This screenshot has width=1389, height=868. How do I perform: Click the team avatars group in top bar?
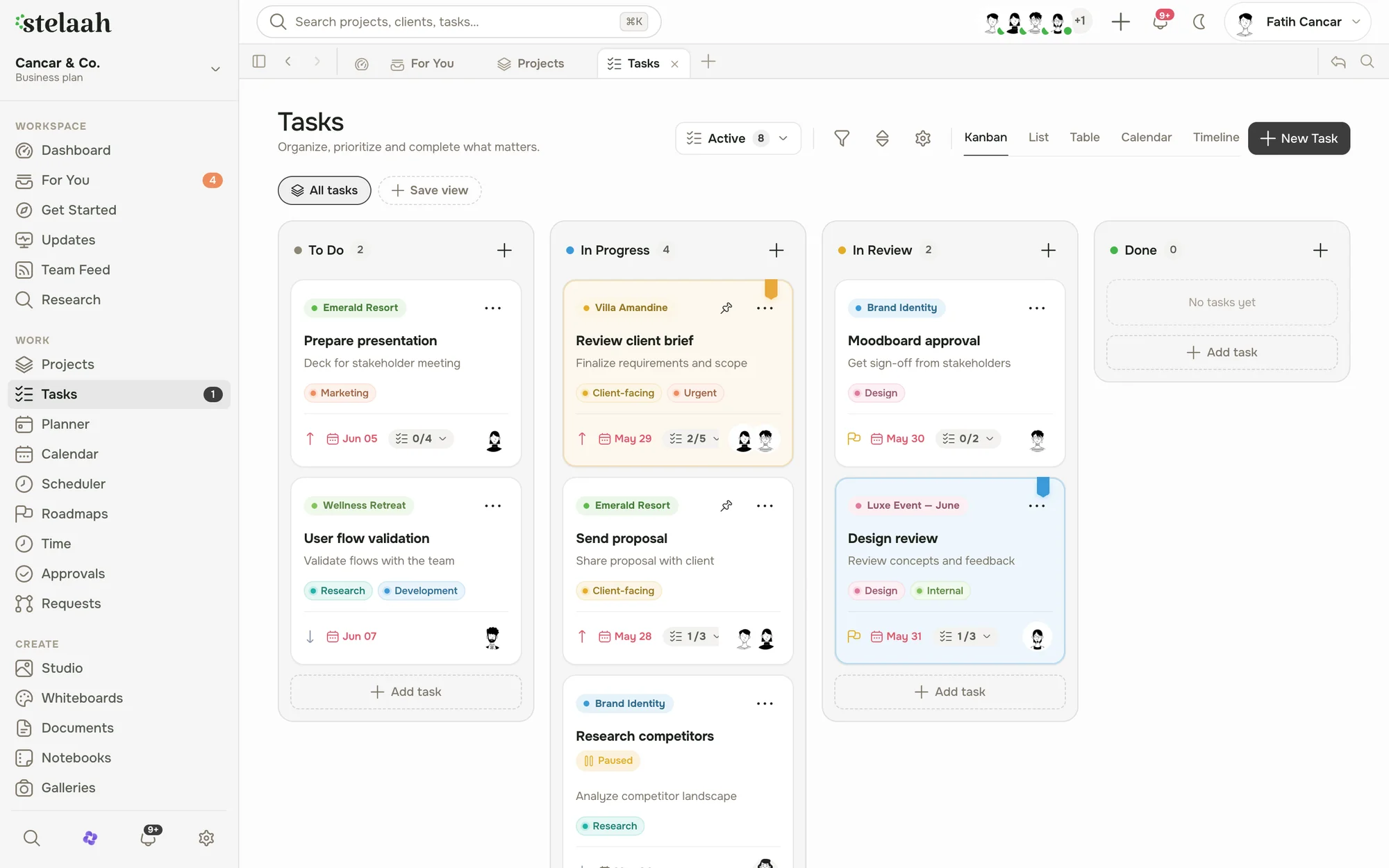click(x=1038, y=22)
